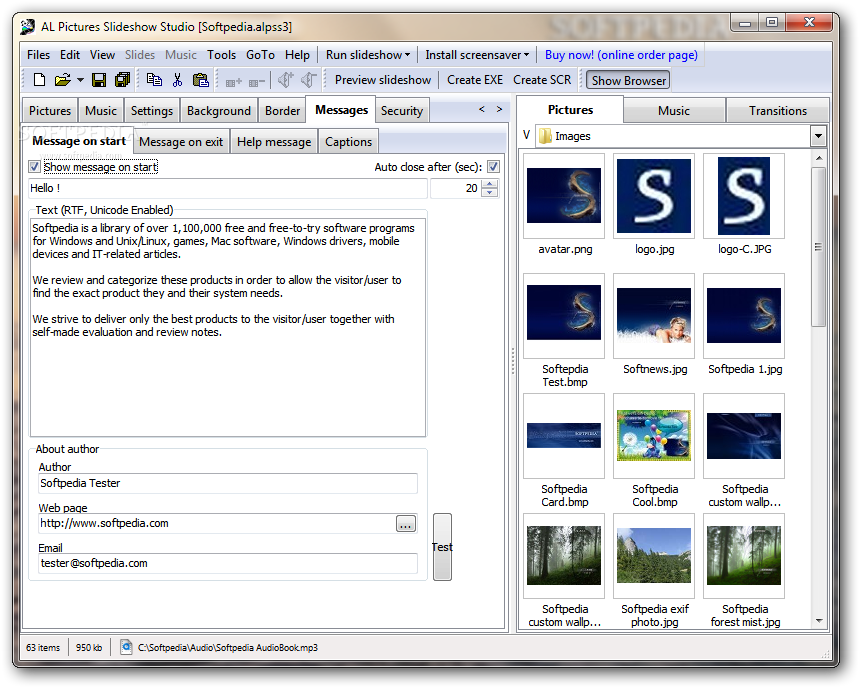Open the Files menu
Screen dimensions: 860x688
[38, 55]
